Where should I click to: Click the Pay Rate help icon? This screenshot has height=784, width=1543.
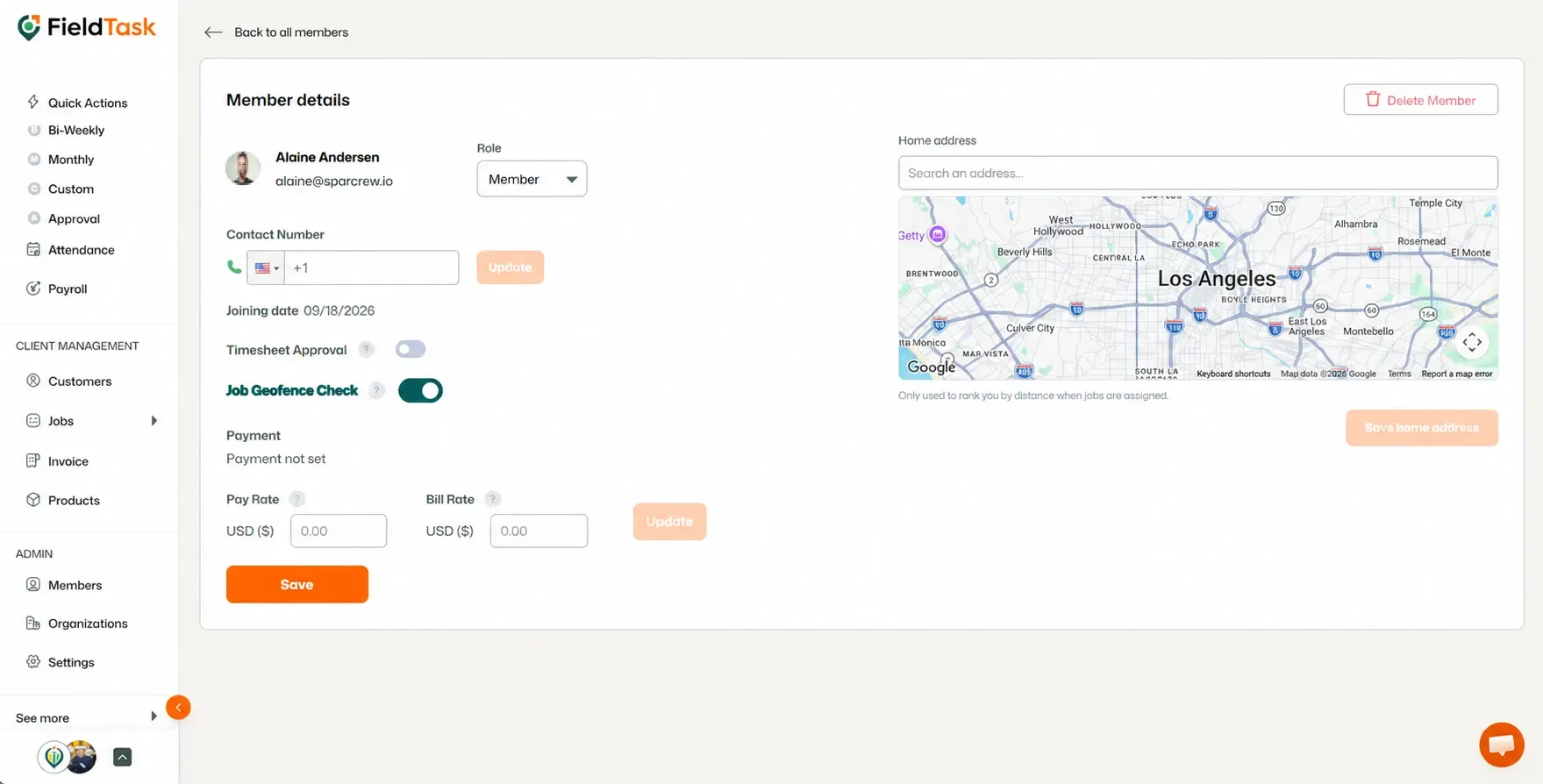tap(297, 499)
